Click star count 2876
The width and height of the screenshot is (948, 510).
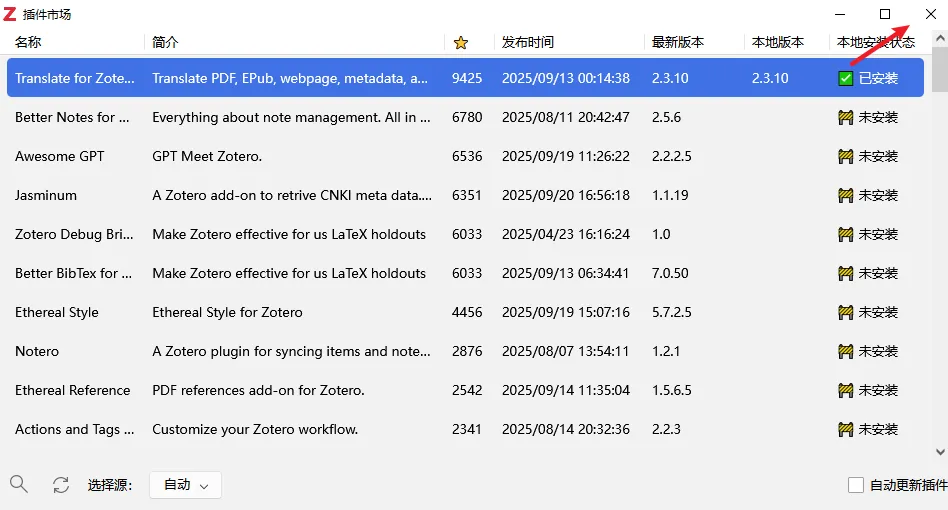click(467, 351)
